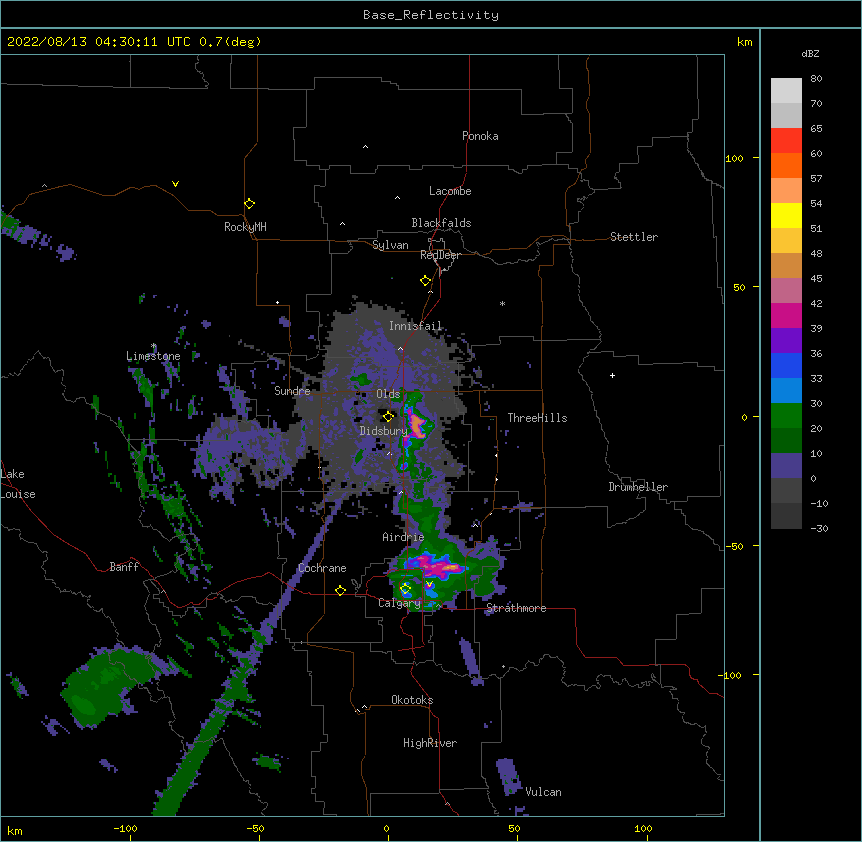Viewport: 862px width, 842px height.
Task: Select the Limestone label
Action: 153,356
